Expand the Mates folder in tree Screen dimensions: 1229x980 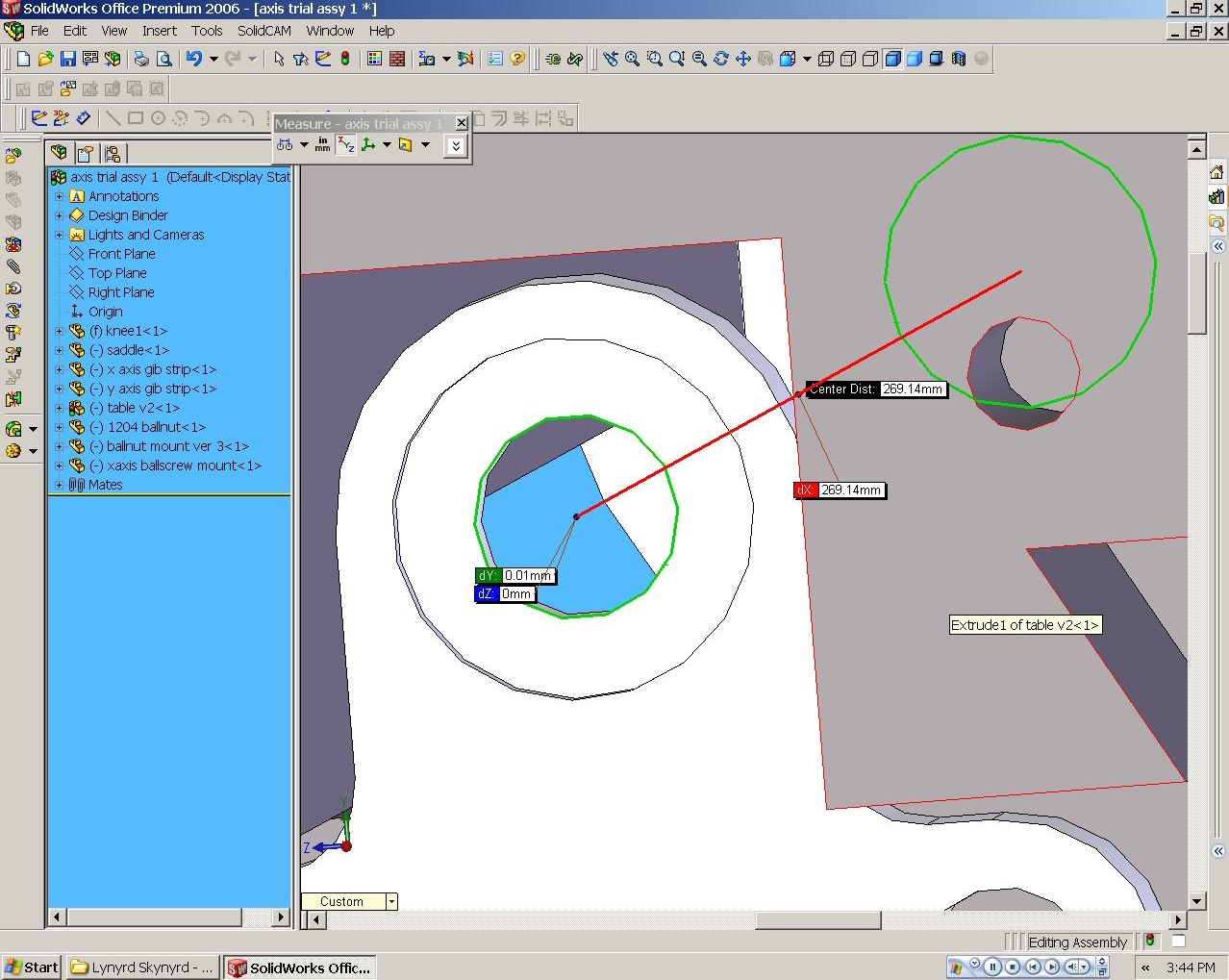59,485
